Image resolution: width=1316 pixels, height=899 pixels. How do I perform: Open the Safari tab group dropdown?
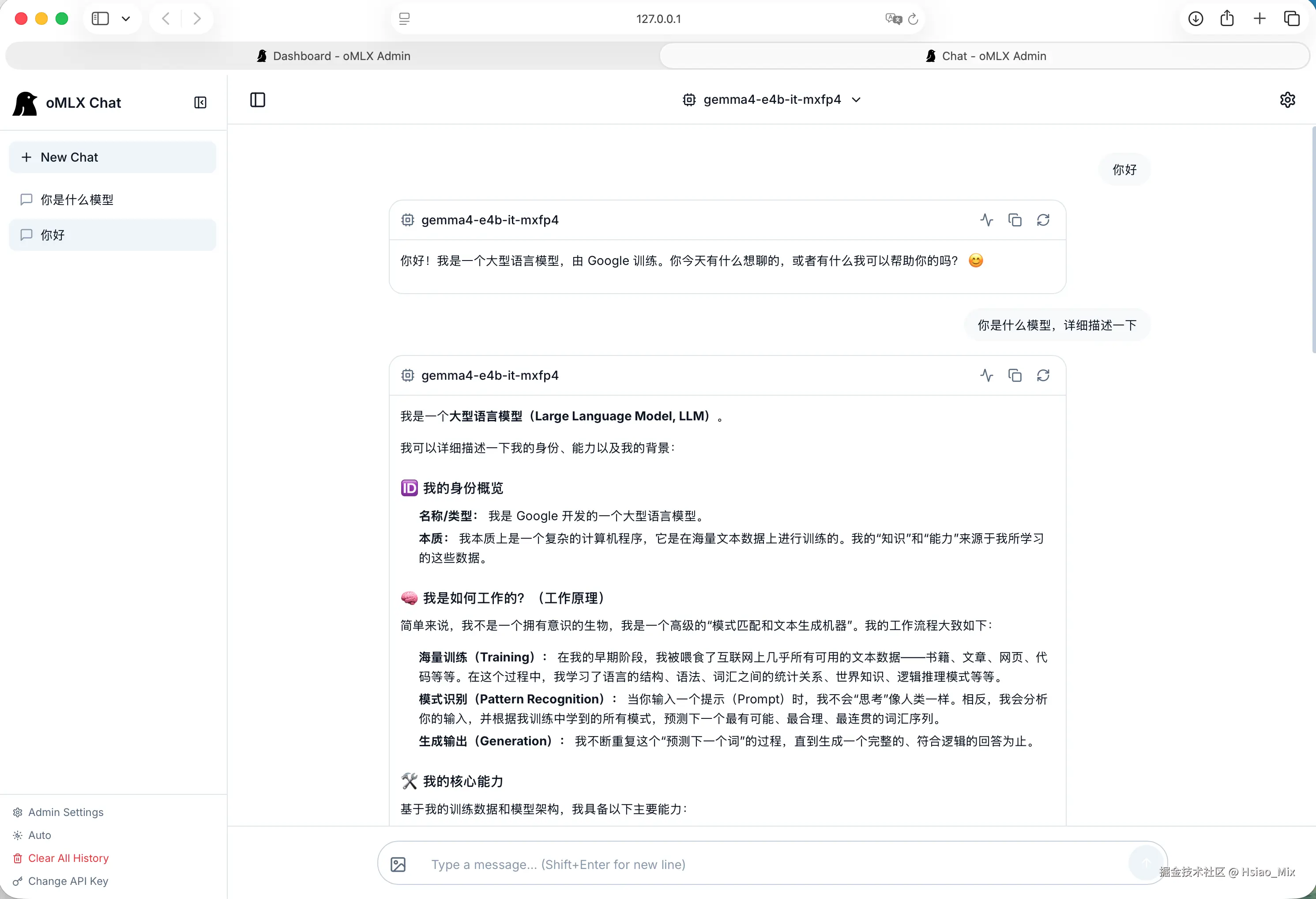point(126,18)
